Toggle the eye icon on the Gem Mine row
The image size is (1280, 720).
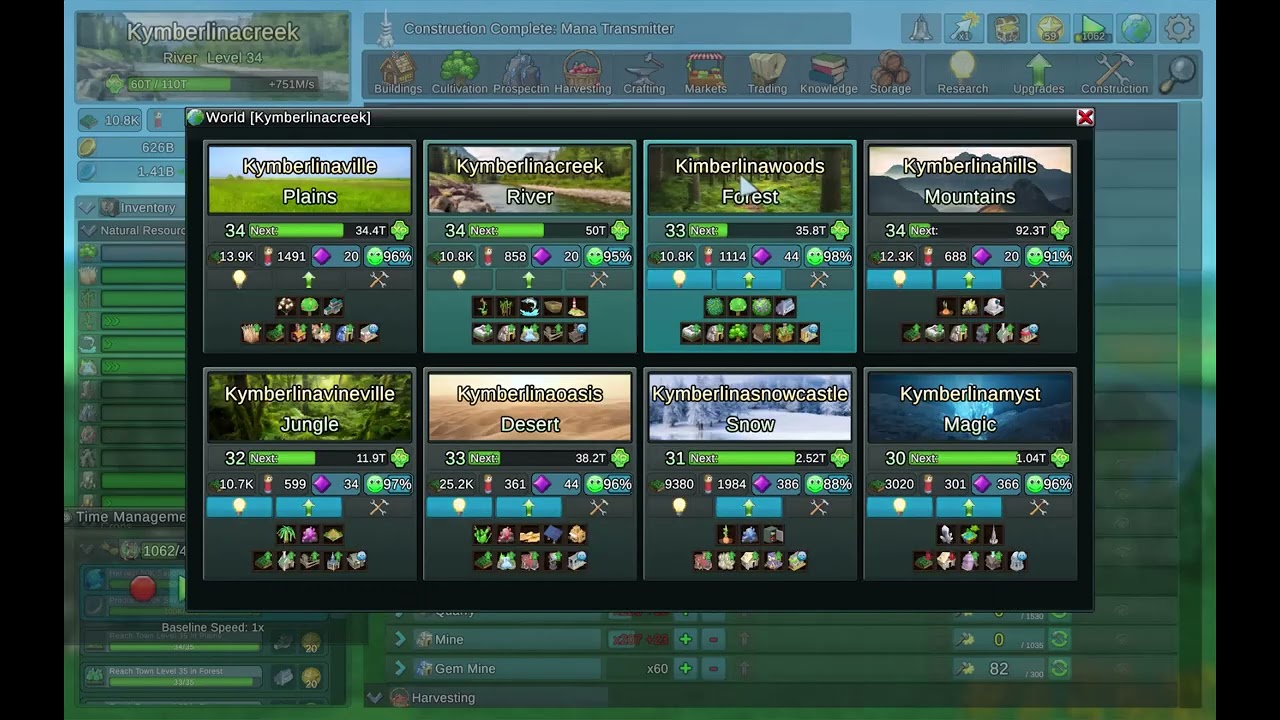tap(1122, 668)
